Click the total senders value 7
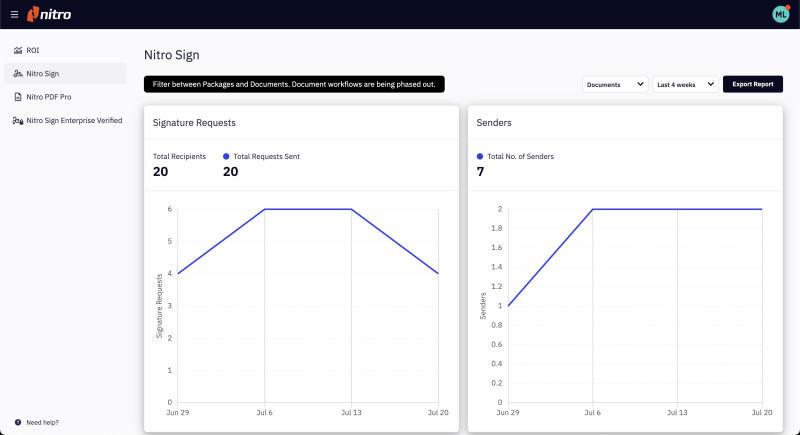The height and width of the screenshot is (435, 800). 480,172
